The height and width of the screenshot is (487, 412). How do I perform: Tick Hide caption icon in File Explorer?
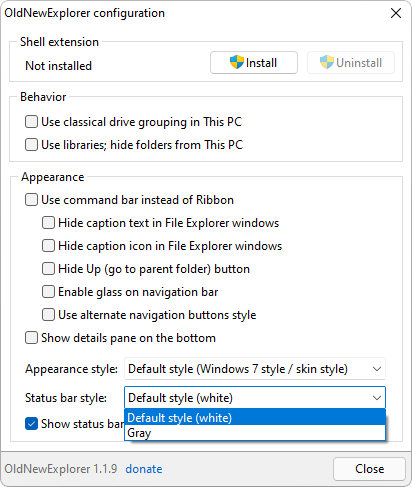[48, 246]
